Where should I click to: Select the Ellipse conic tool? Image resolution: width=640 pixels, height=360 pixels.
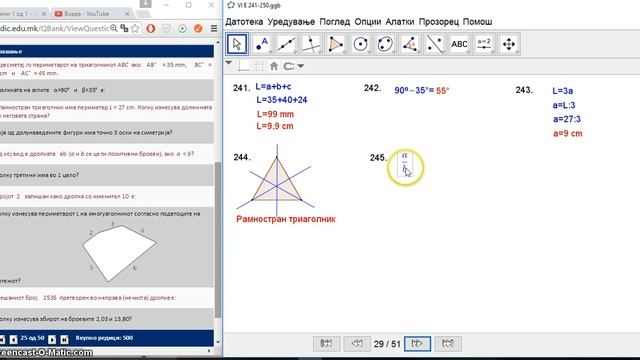(385, 44)
